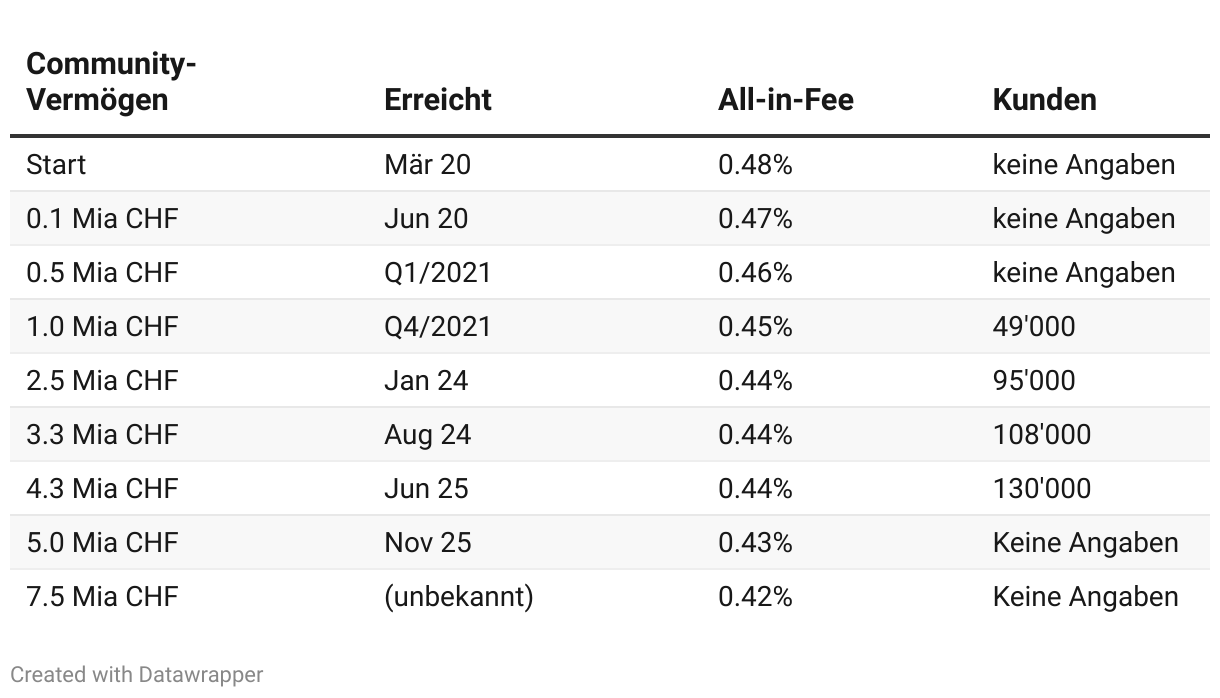Screen dimensions: 1220x698
Task: Click the Start row label
Action: (56, 165)
